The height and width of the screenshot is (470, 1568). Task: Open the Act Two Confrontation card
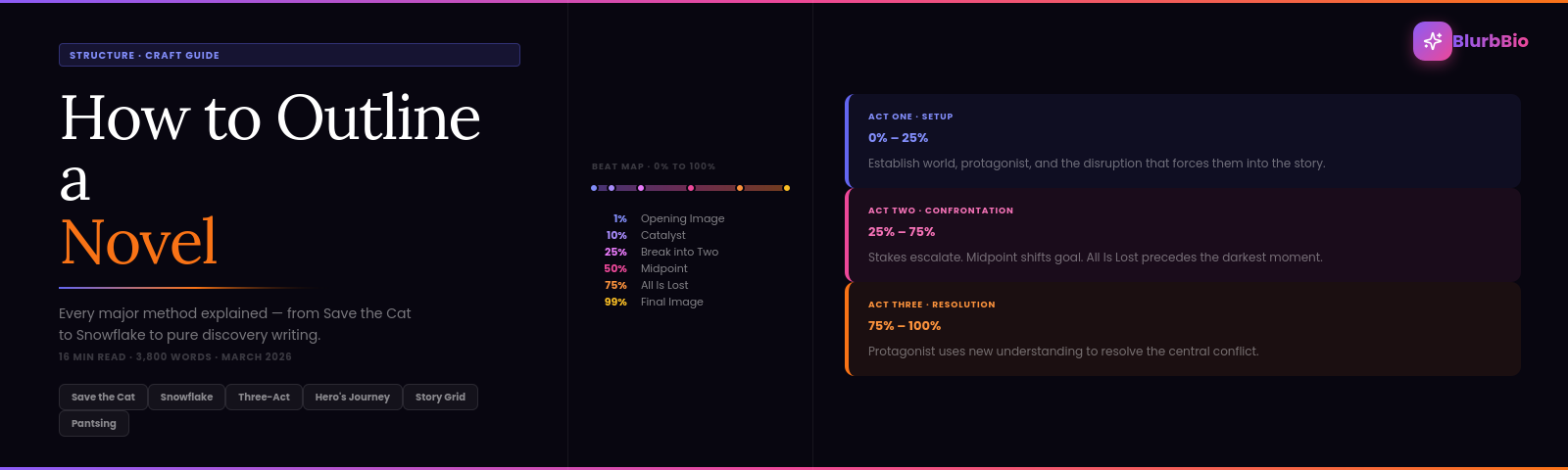click(x=1183, y=235)
